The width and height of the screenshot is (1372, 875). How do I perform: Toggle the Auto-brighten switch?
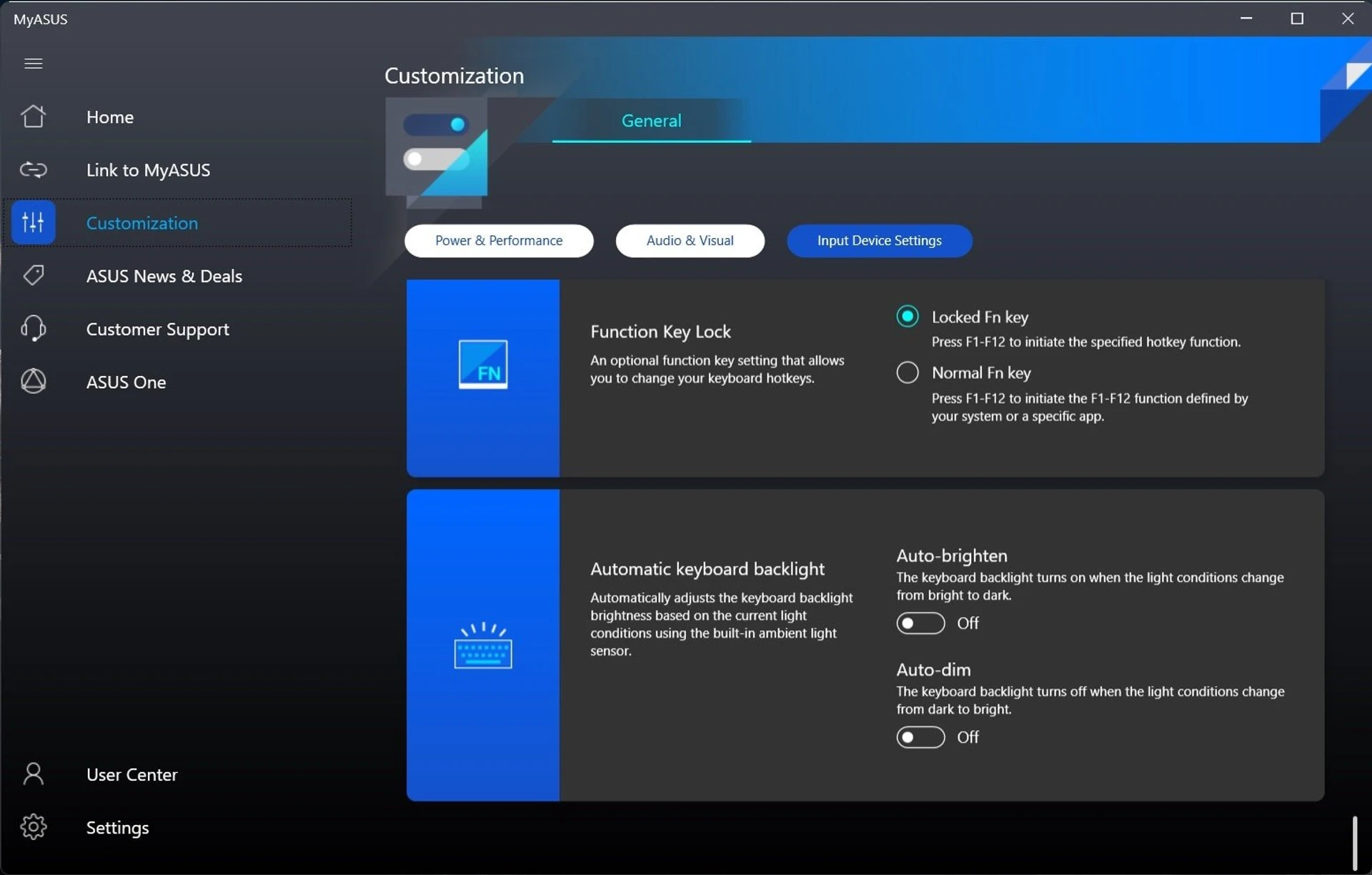pos(920,623)
